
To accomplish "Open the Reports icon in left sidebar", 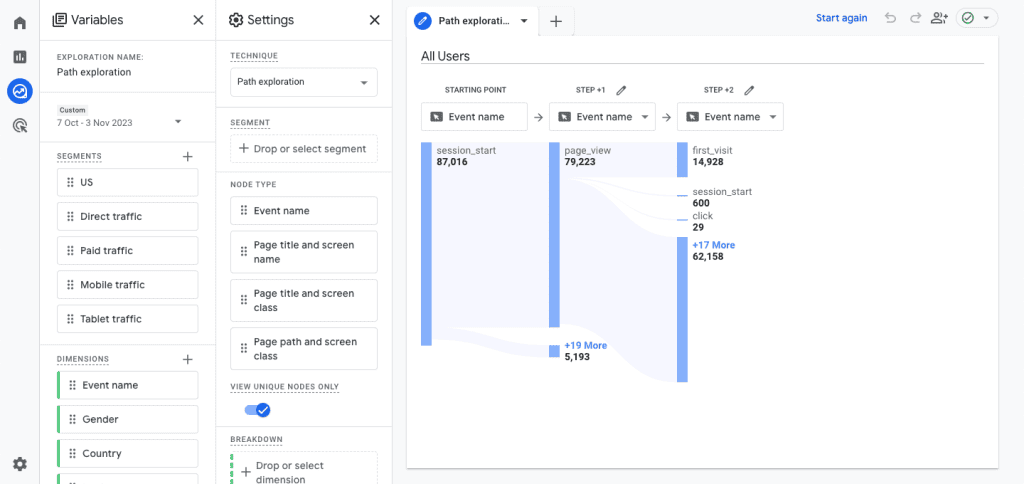I will pyautogui.click(x=20, y=57).
